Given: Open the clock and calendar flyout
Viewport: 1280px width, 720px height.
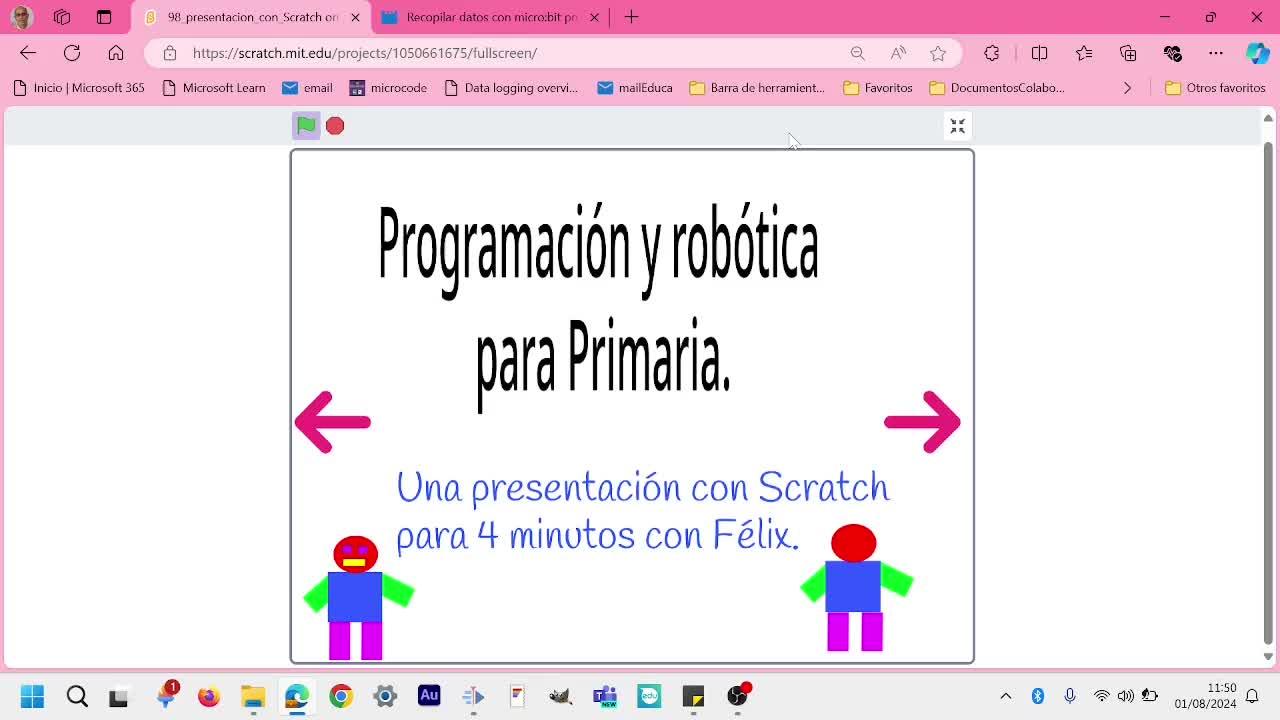Looking at the screenshot, I should coord(1205,696).
